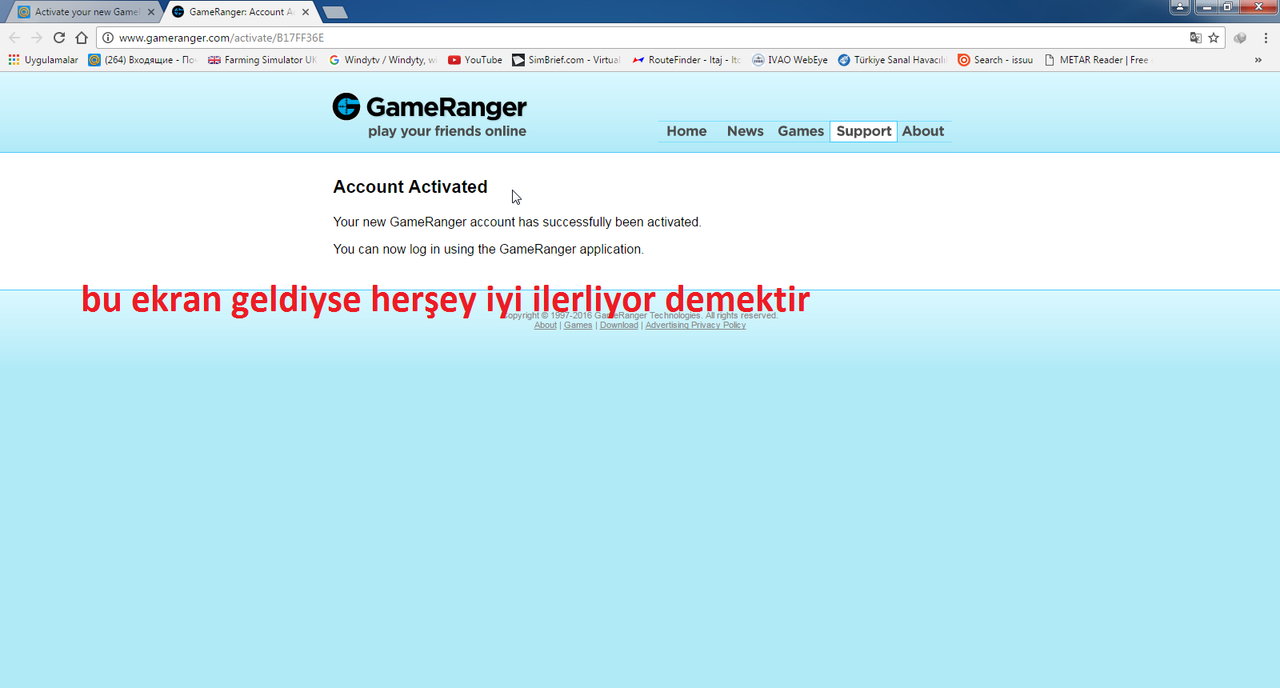Image resolution: width=1280 pixels, height=688 pixels.
Task: Close the 'GameRanger: Account' tab
Action: coord(304,12)
